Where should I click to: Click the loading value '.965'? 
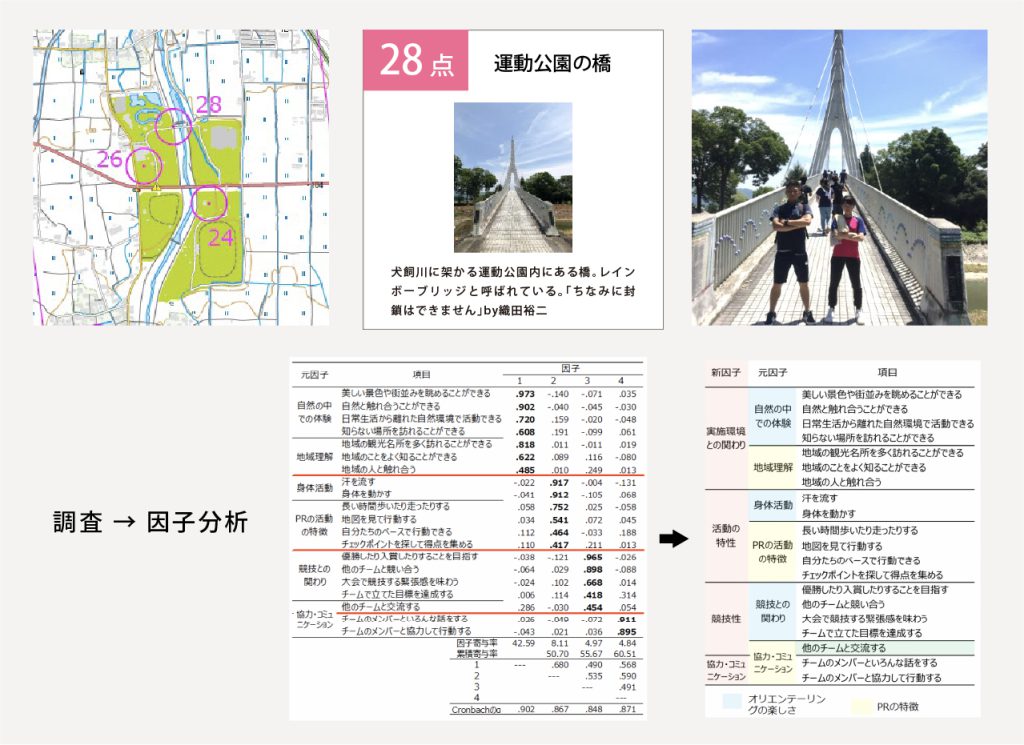click(x=593, y=557)
